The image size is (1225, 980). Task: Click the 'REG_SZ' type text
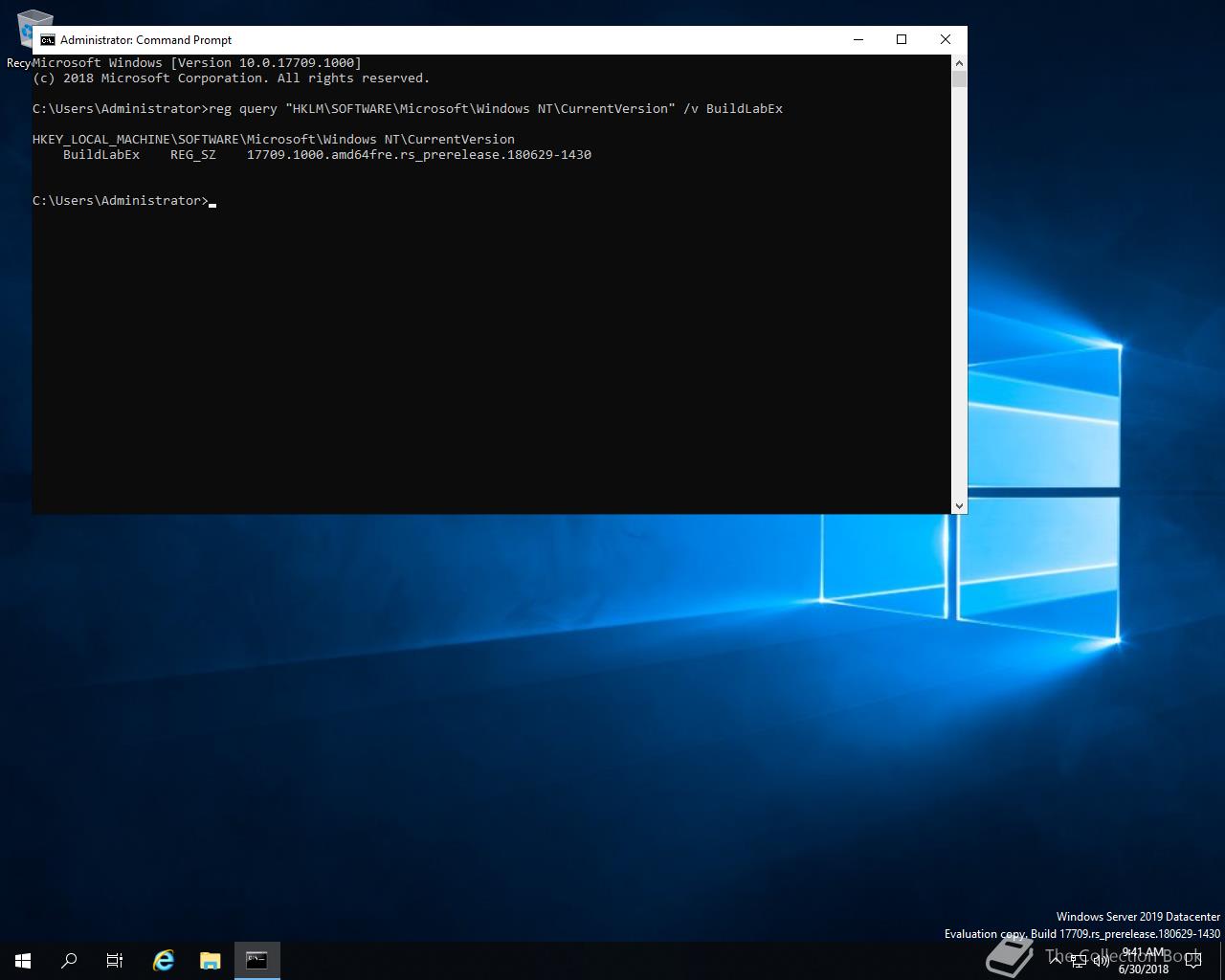coord(193,154)
